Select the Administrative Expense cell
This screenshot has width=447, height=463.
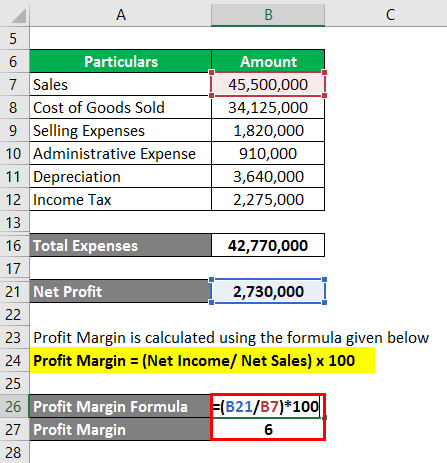[120, 153]
